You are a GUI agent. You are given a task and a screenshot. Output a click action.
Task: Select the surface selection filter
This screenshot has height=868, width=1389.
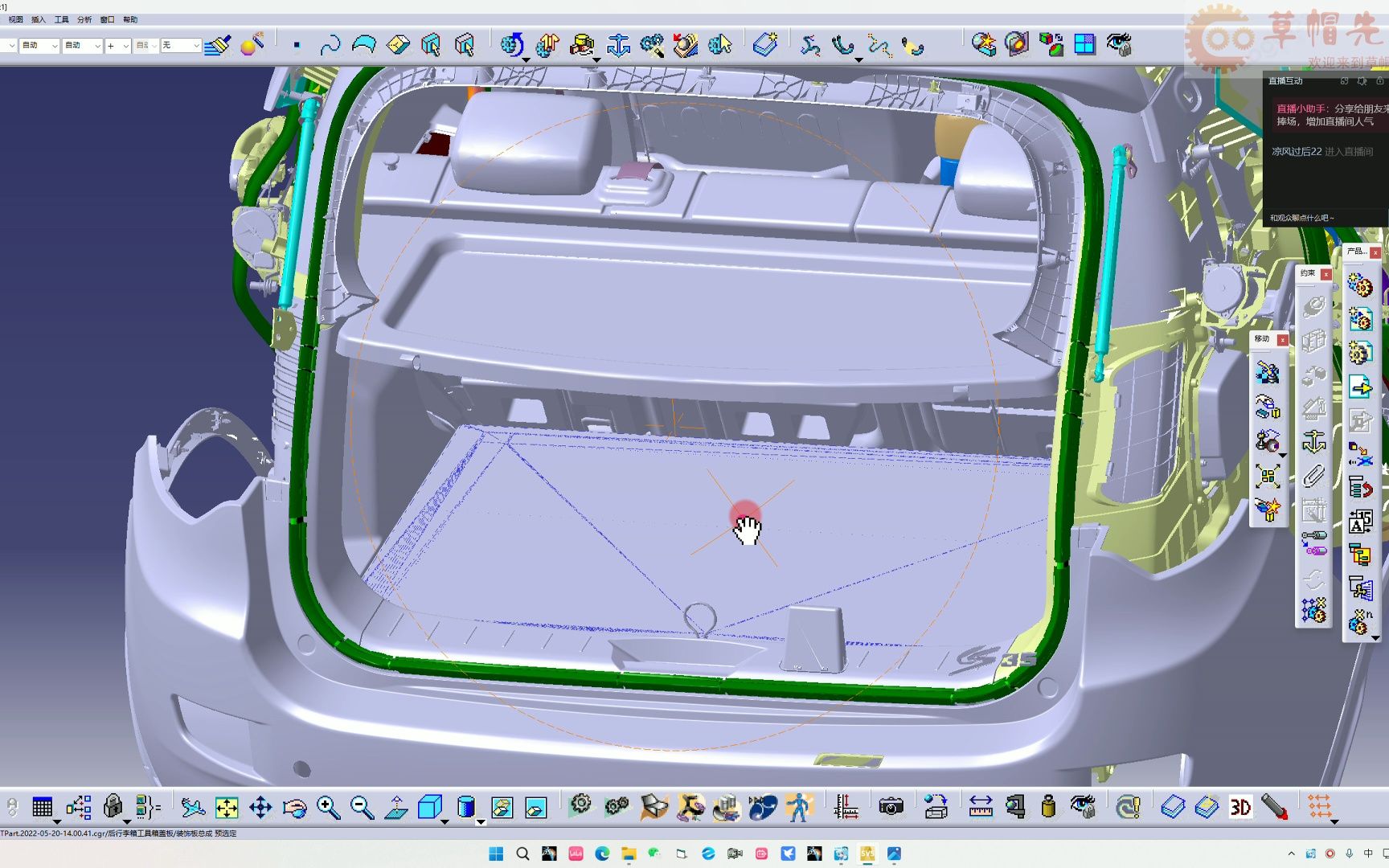click(364, 45)
